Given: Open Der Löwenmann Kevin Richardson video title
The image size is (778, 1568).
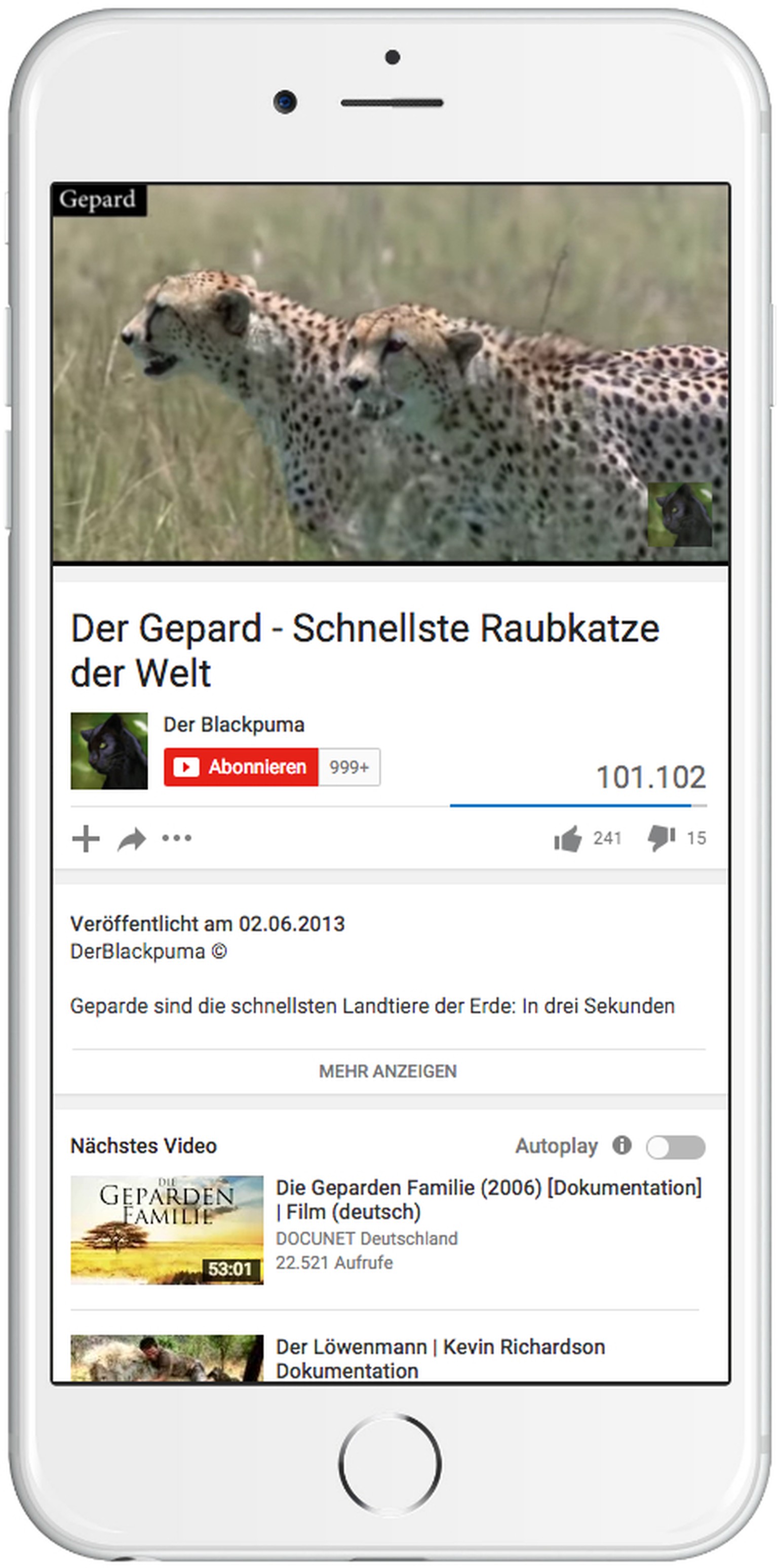Looking at the screenshot, I should click(x=440, y=1358).
